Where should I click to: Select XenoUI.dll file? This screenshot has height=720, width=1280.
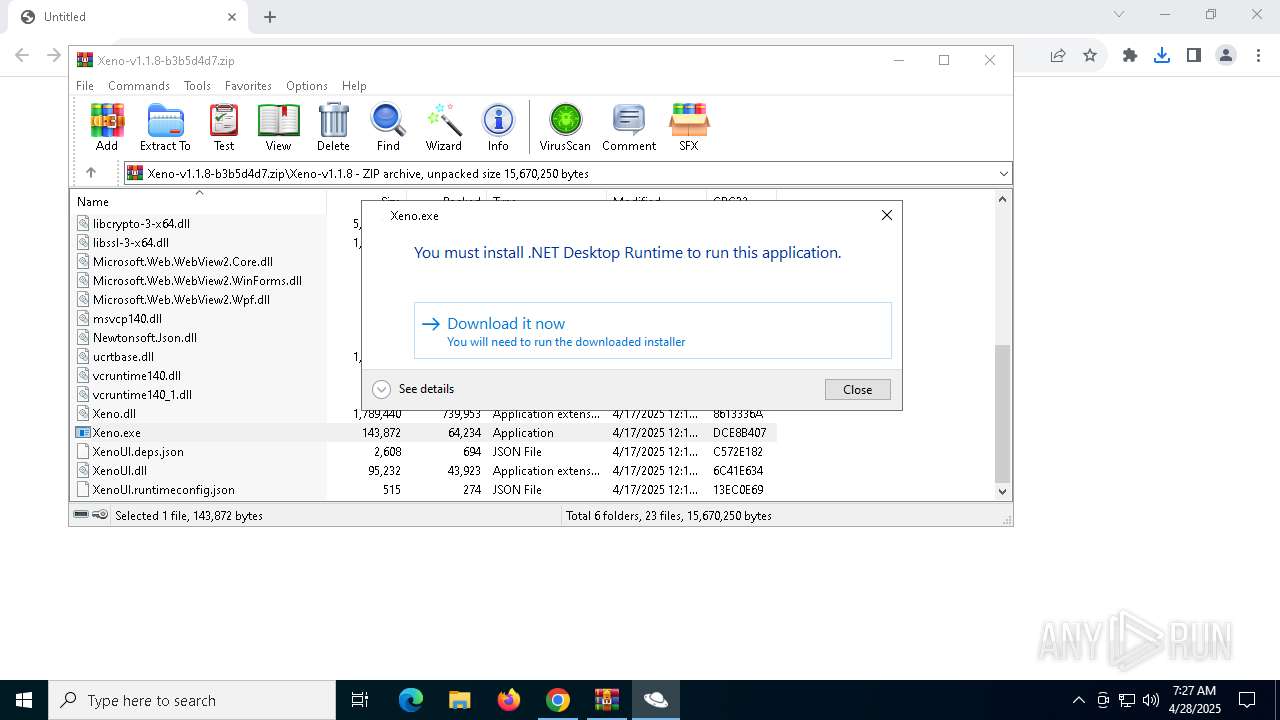click(x=119, y=471)
